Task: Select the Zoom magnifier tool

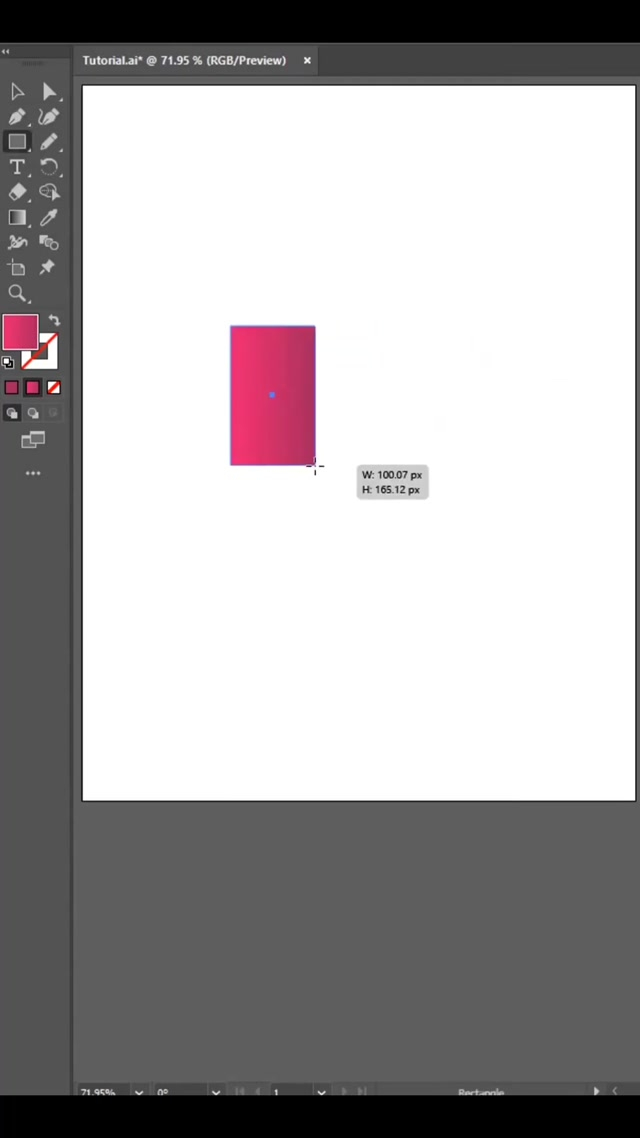Action: tap(17, 293)
